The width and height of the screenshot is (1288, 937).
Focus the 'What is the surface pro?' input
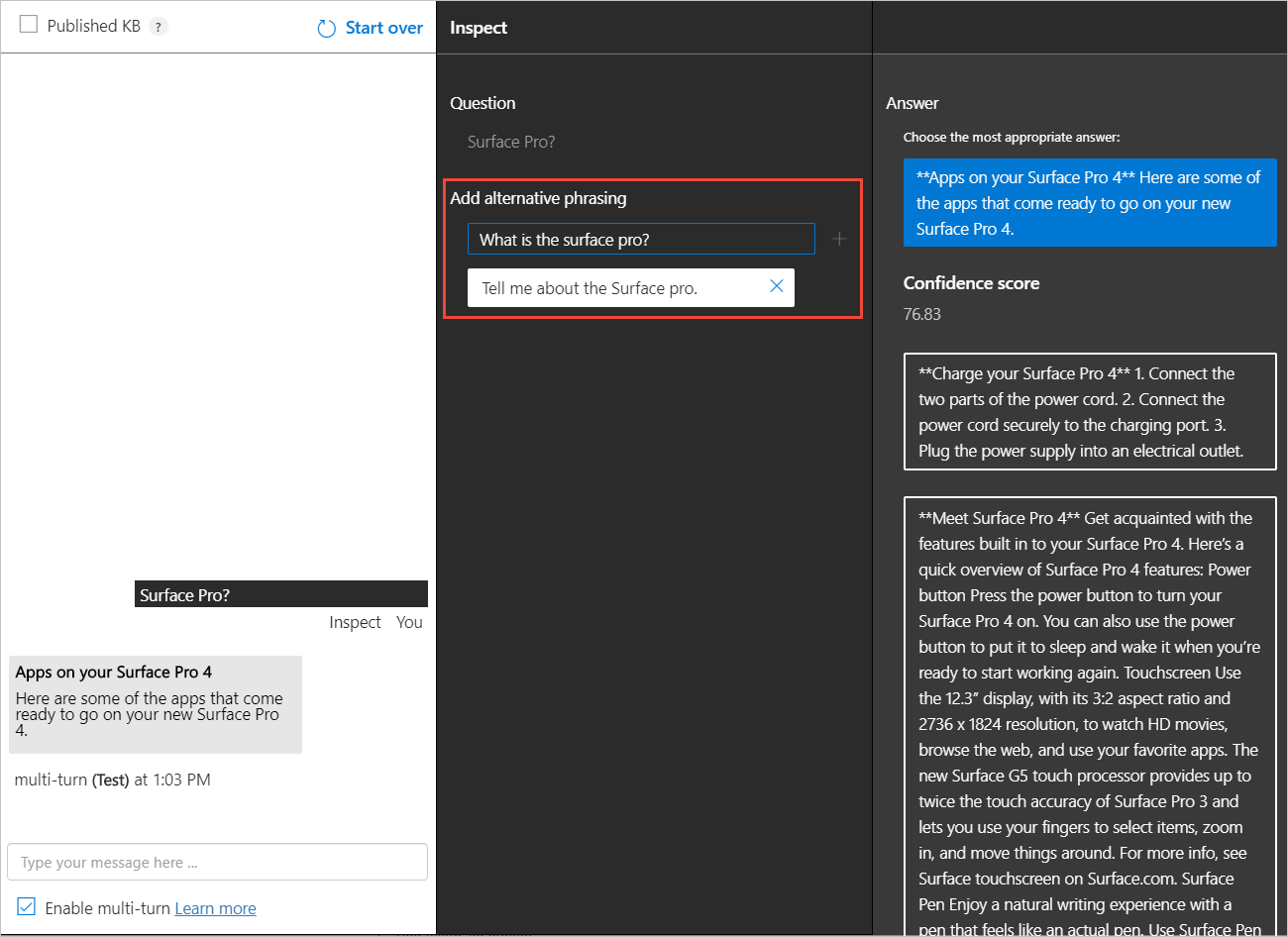(x=640, y=239)
